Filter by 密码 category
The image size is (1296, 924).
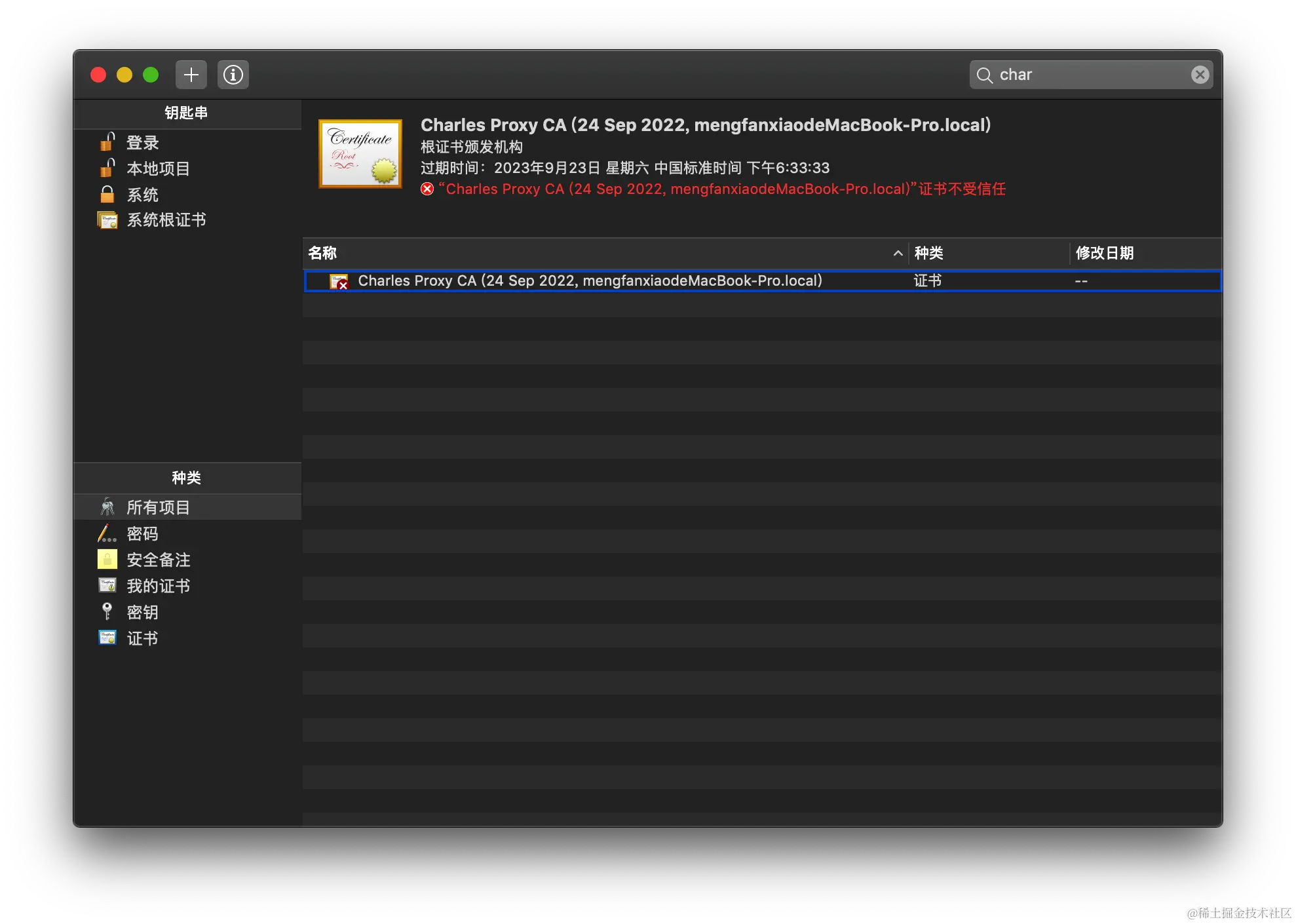[x=142, y=534]
